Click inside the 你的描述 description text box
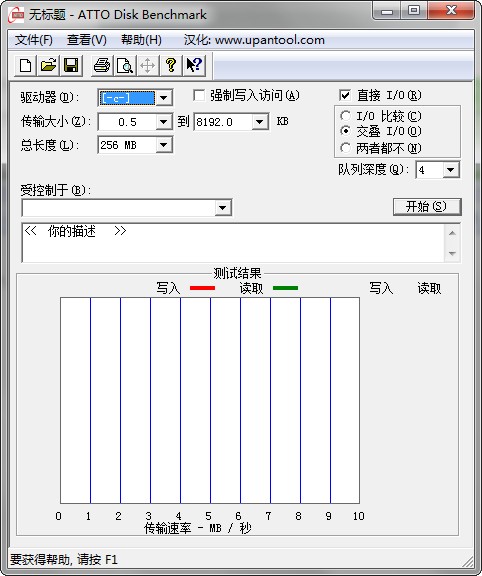482x576 pixels. click(233, 242)
